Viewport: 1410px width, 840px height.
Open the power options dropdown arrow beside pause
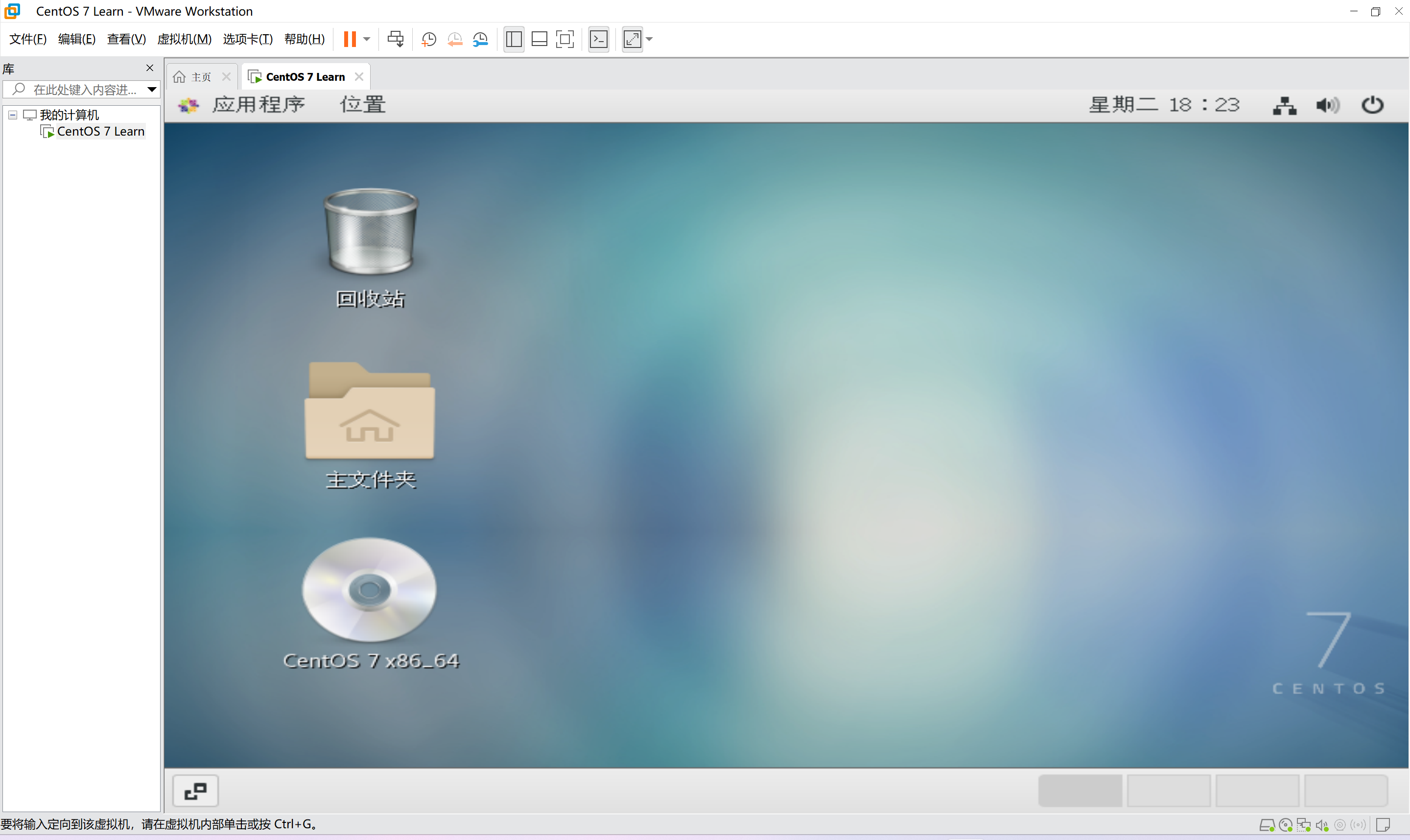(367, 39)
